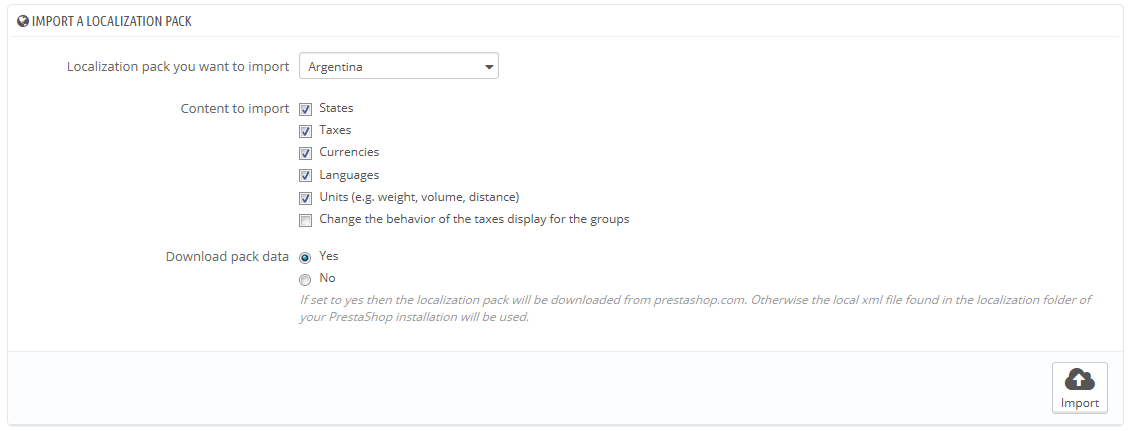Enable the taxes display behavior checkbox

point(306,220)
